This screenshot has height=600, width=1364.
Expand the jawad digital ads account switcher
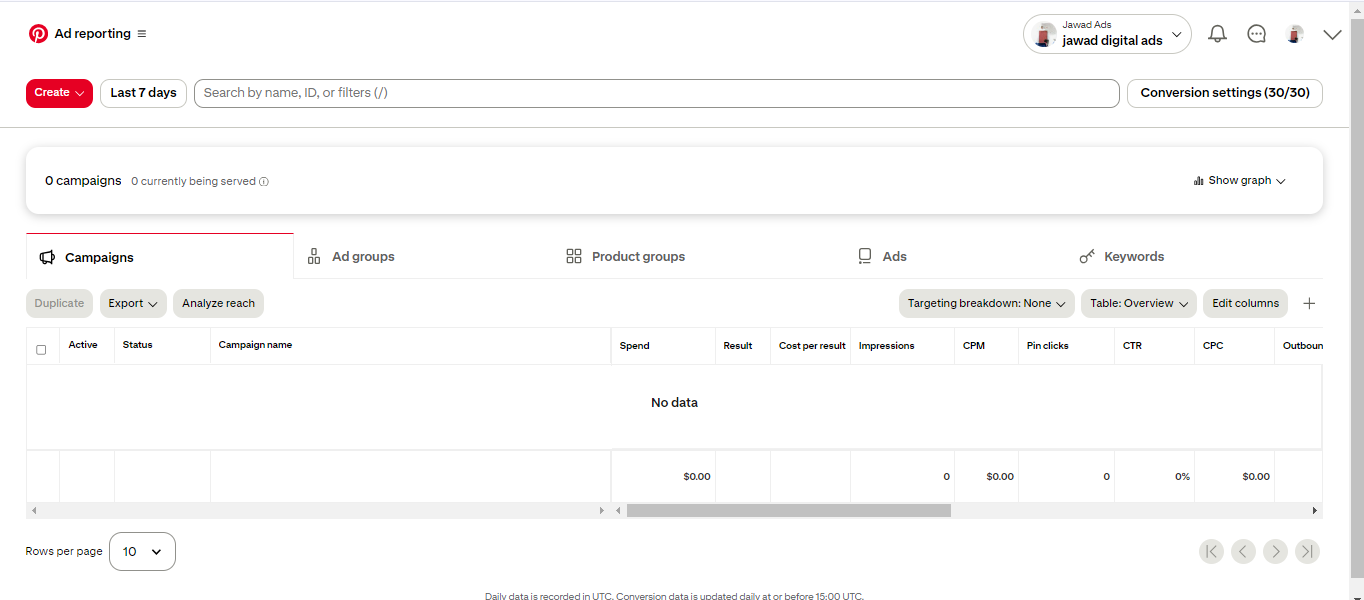pyautogui.click(x=1107, y=34)
